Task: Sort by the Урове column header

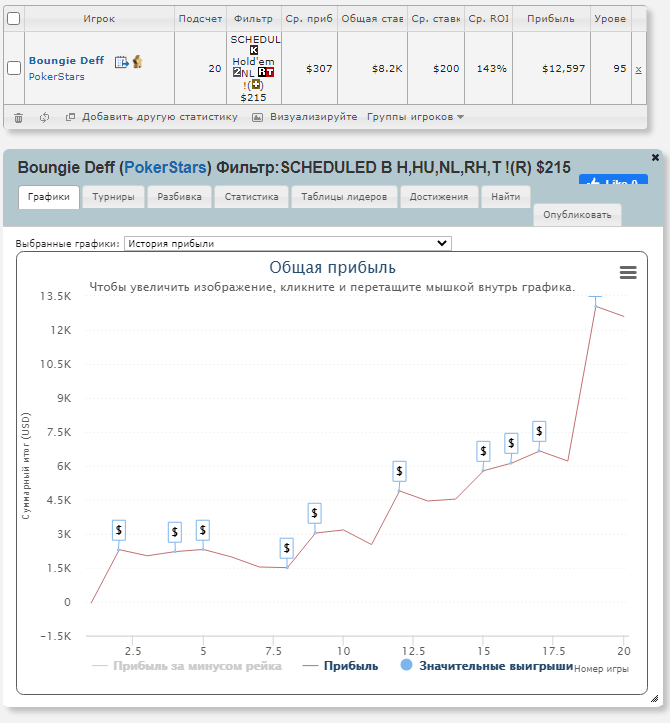Action: (610, 19)
